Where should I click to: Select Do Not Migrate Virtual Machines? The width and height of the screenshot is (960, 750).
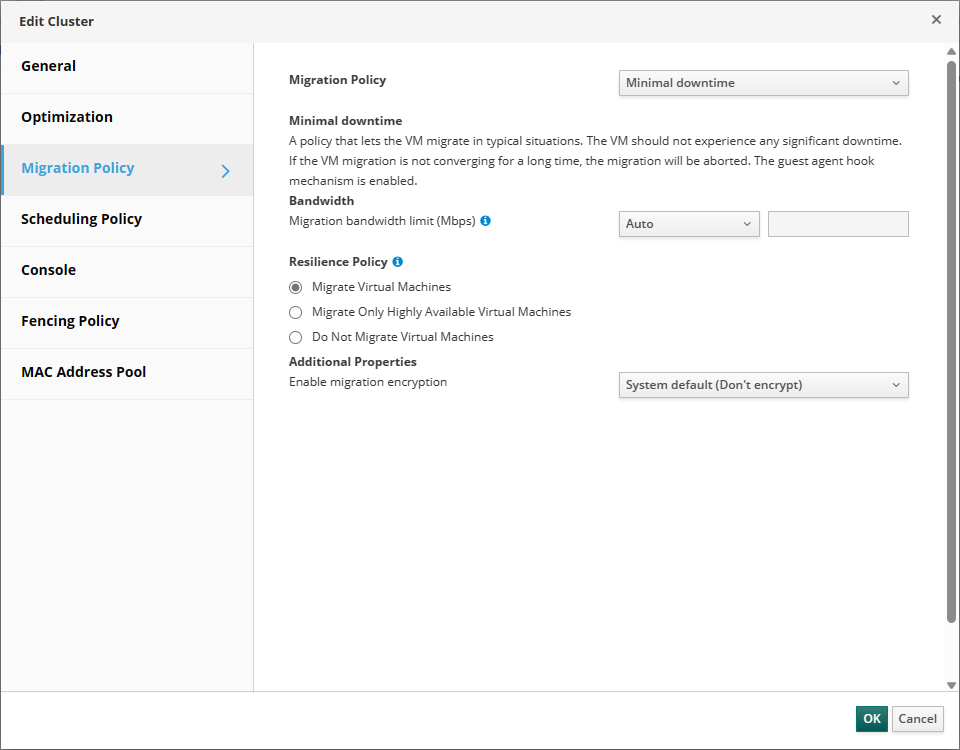pos(296,337)
